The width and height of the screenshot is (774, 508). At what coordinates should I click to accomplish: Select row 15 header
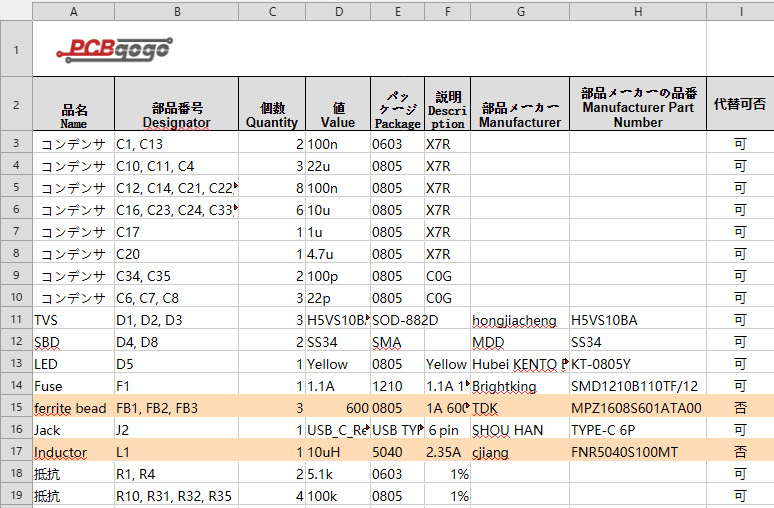(x=16, y=407)
